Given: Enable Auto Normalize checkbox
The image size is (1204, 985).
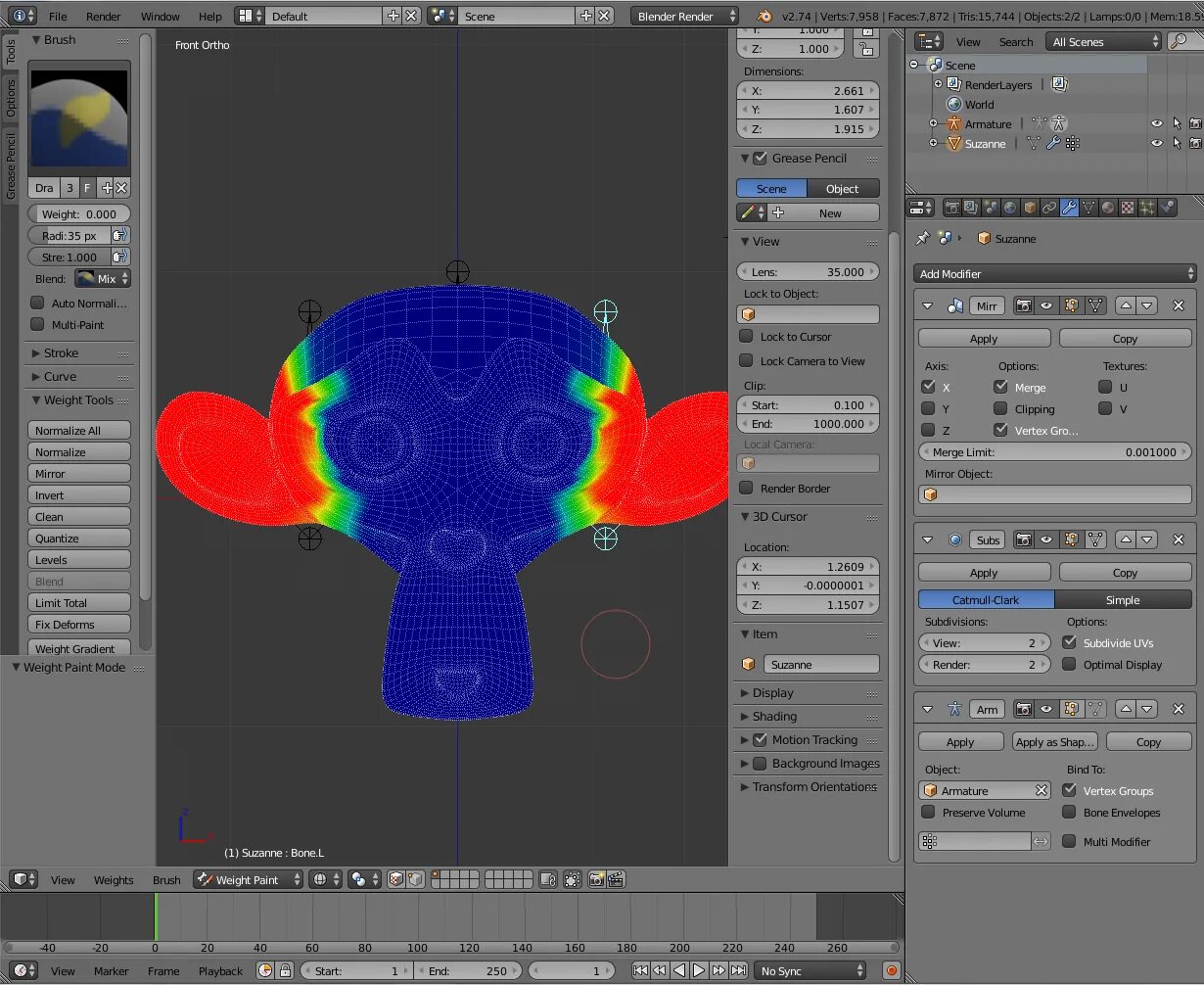Looking at the screenshot, I should point(38,303).
